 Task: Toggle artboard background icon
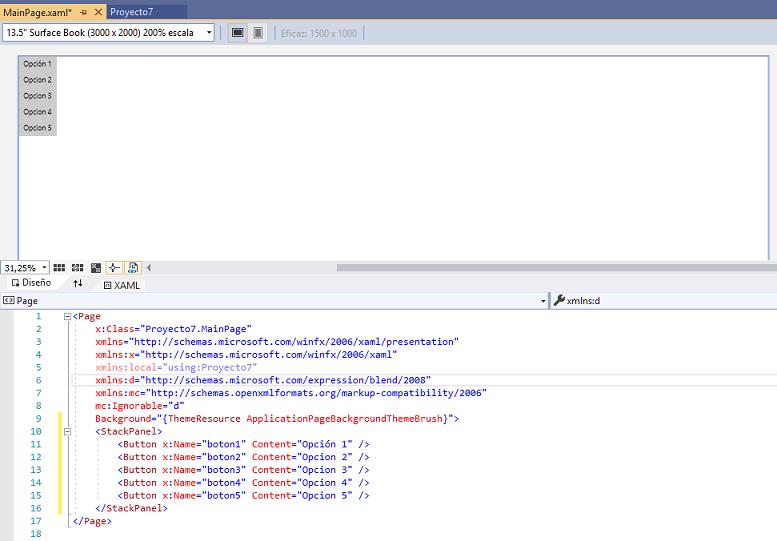[96, 268]
